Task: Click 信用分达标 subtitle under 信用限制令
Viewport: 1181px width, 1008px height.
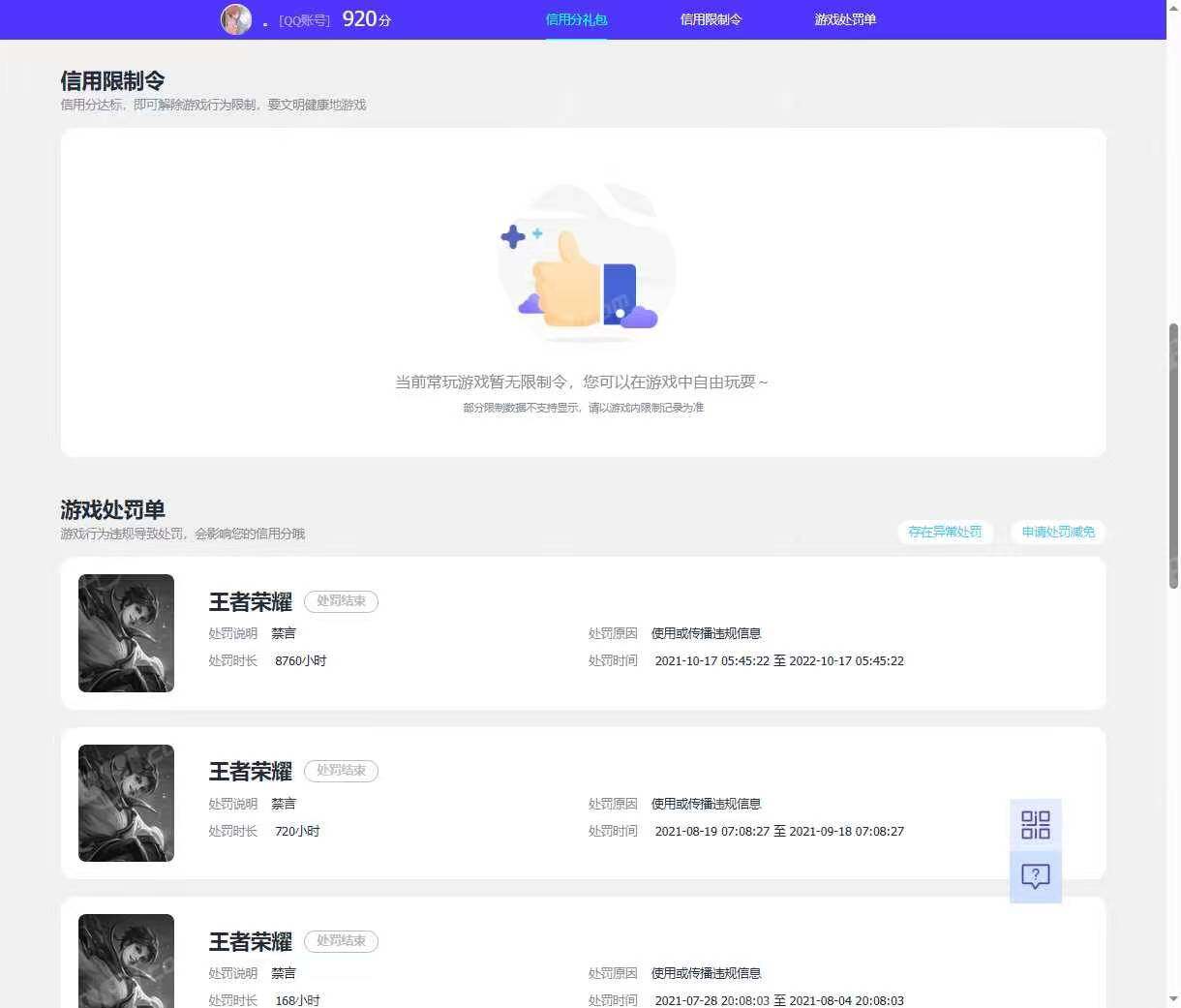Action: point(213,105)
